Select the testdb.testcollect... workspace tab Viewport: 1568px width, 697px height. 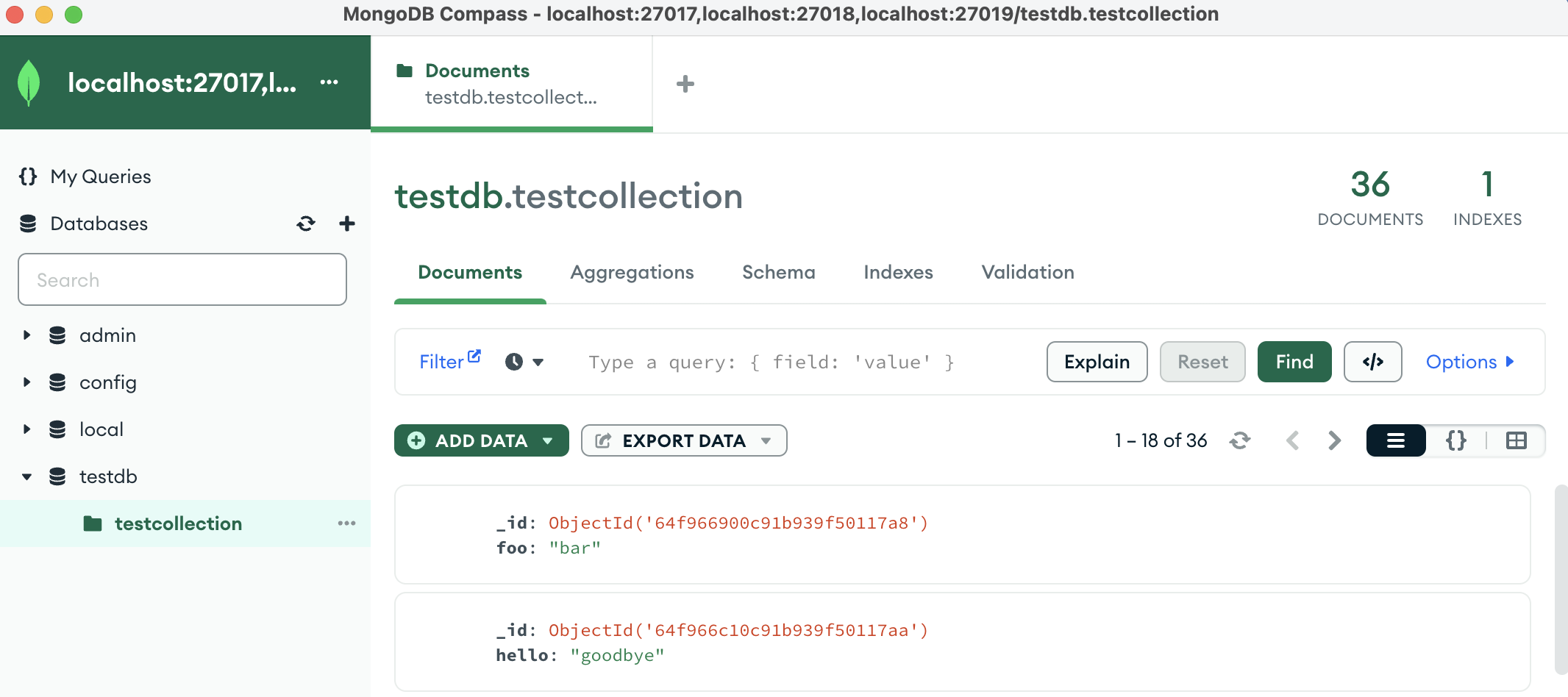click(512, 84)
